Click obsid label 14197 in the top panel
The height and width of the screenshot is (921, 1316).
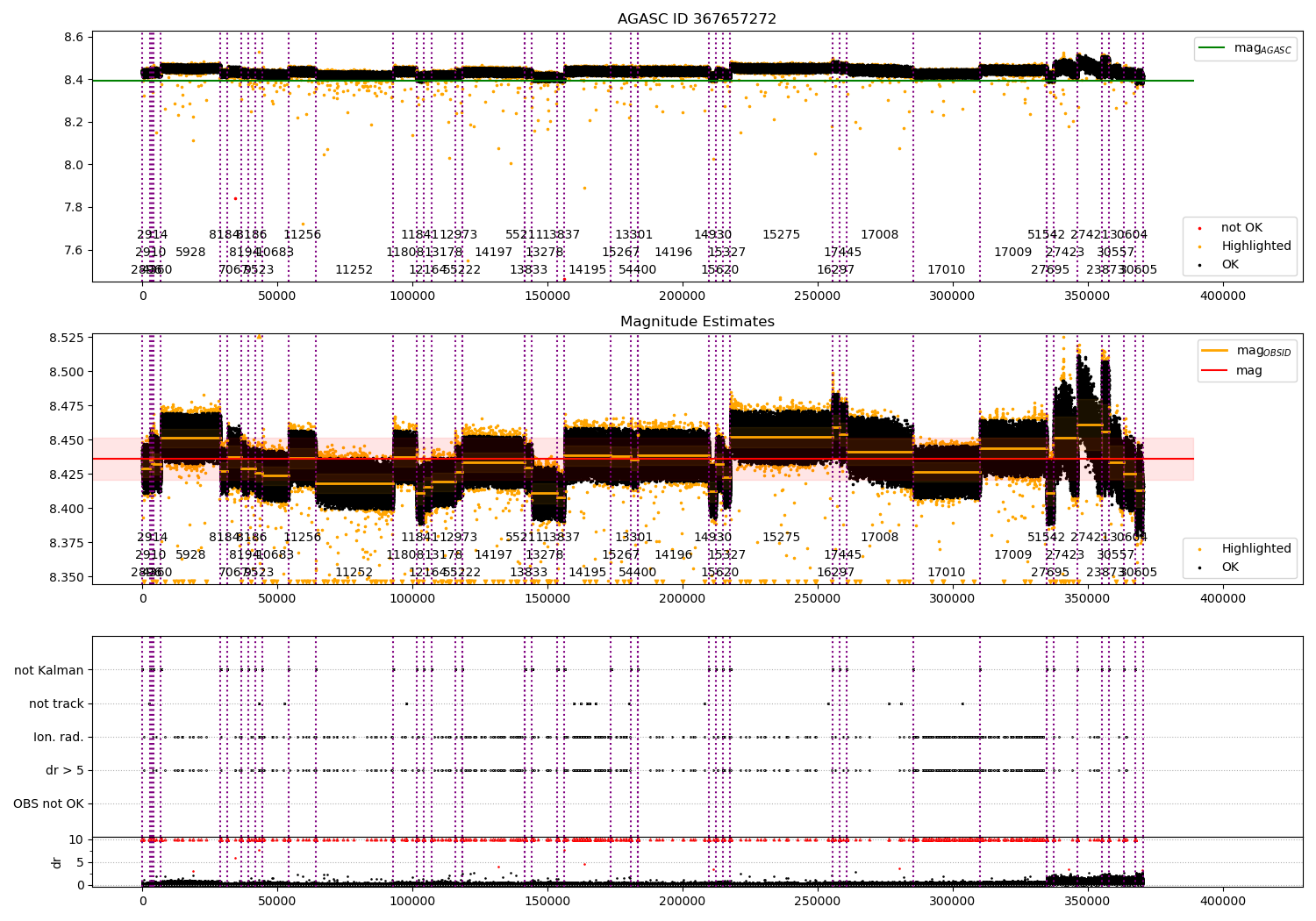click(494, 253)
